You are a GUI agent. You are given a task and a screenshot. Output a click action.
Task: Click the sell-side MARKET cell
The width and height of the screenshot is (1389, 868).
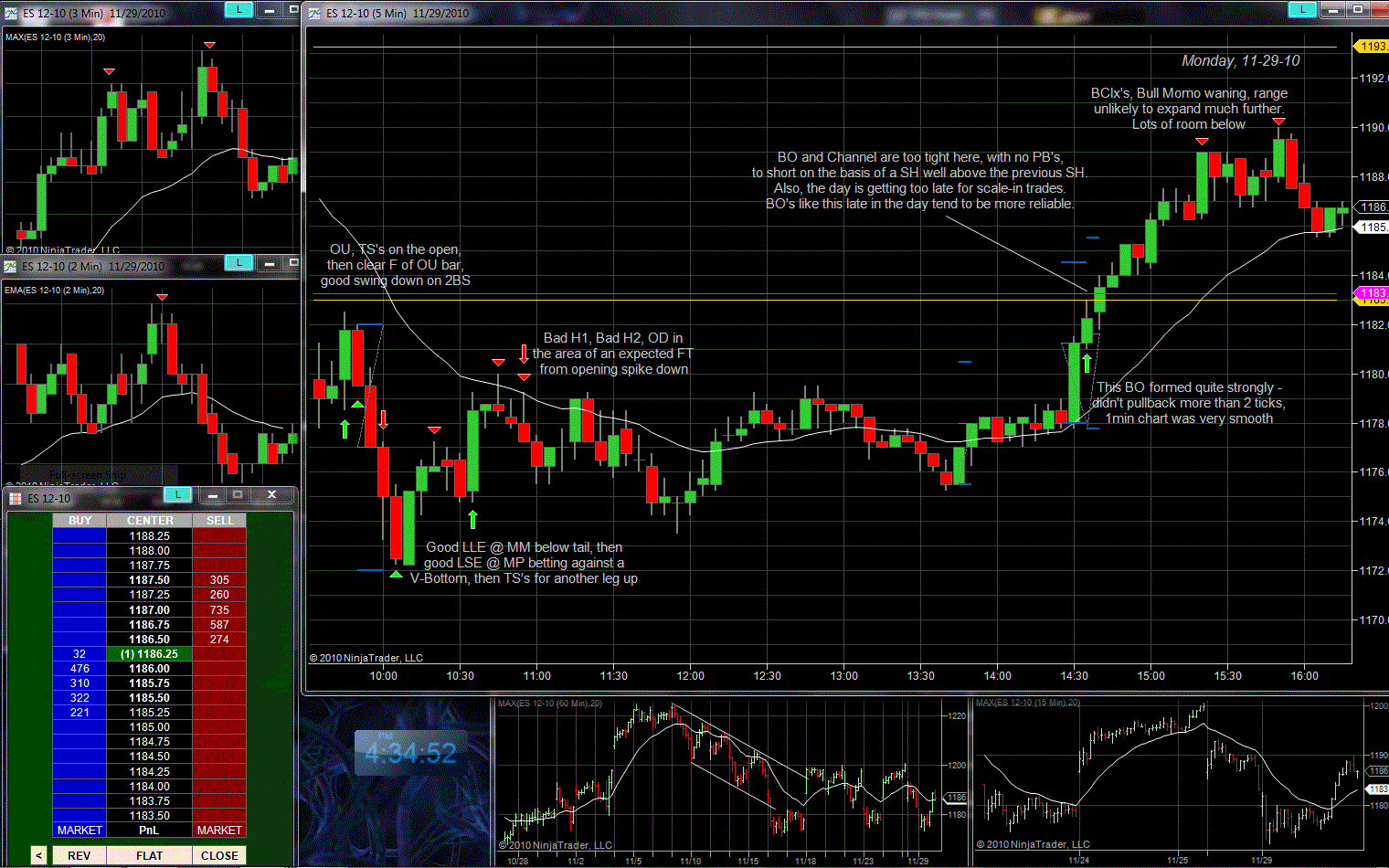[x=219, y=830]
